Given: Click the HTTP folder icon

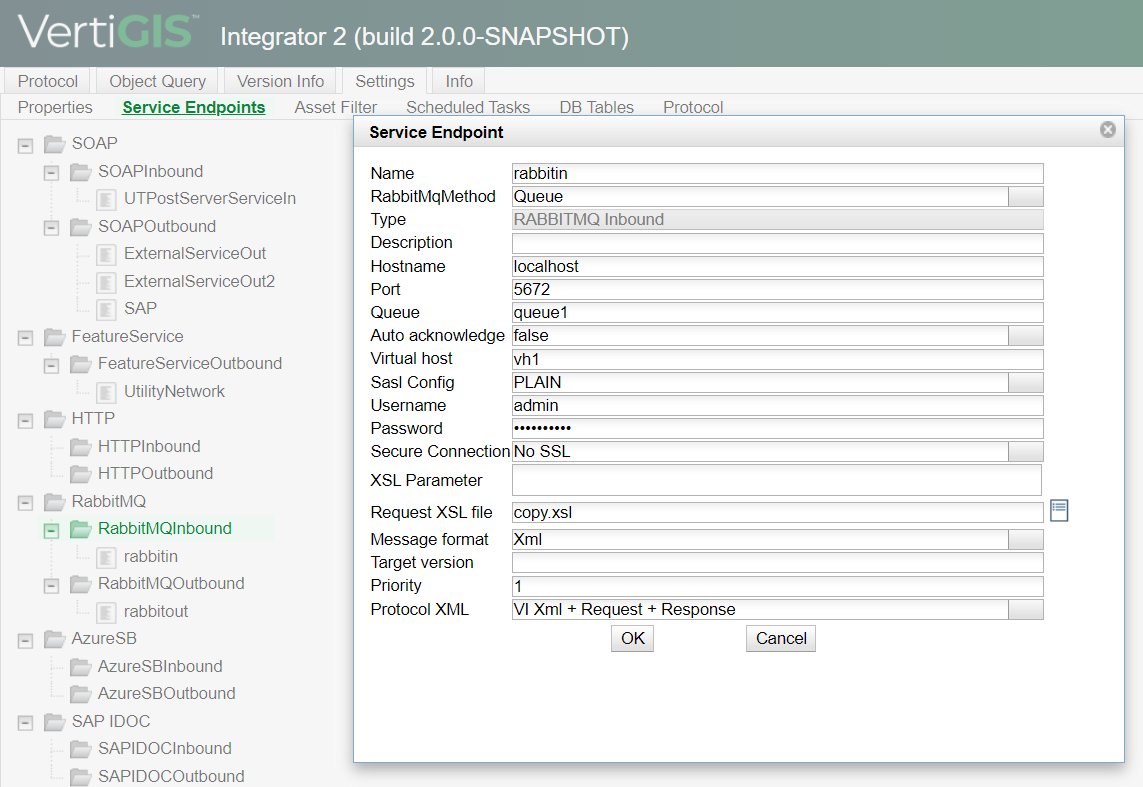Looking at the screenshot, I should click(x=55, y=419).
